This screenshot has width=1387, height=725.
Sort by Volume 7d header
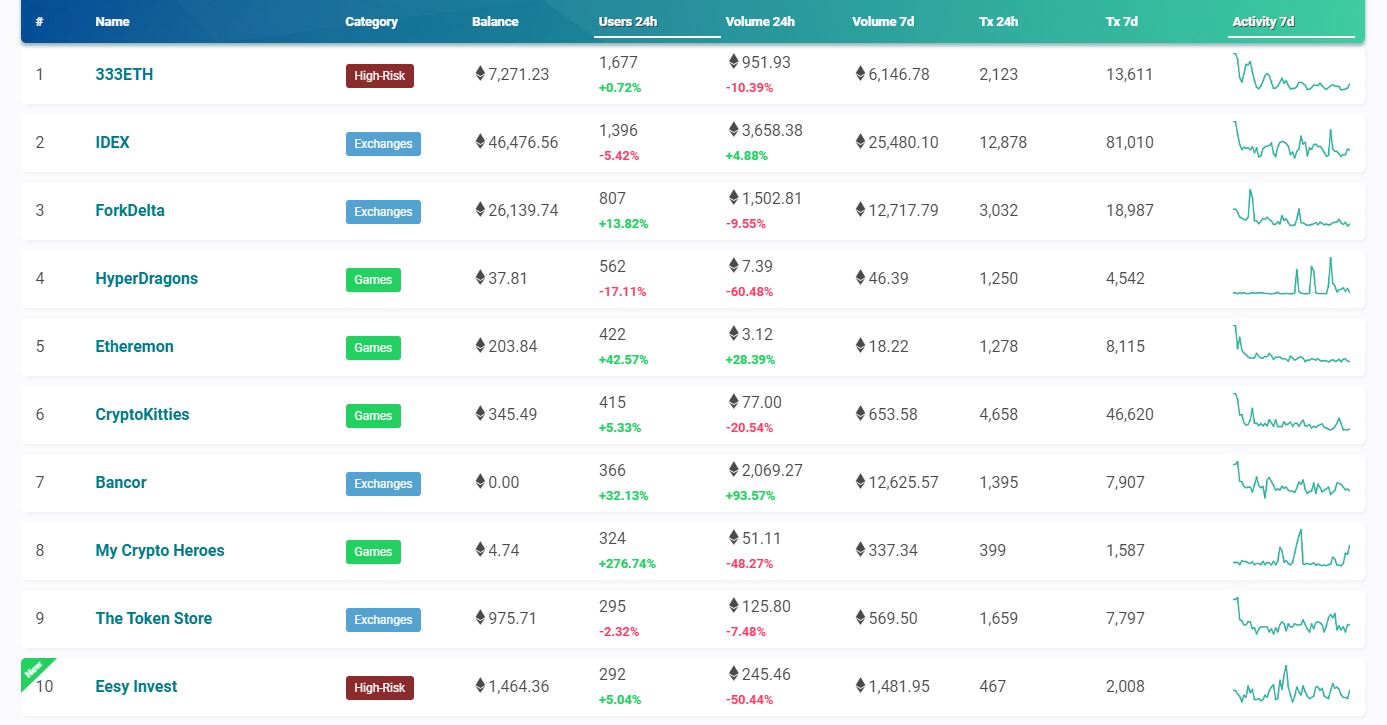[x=883, y=21]
